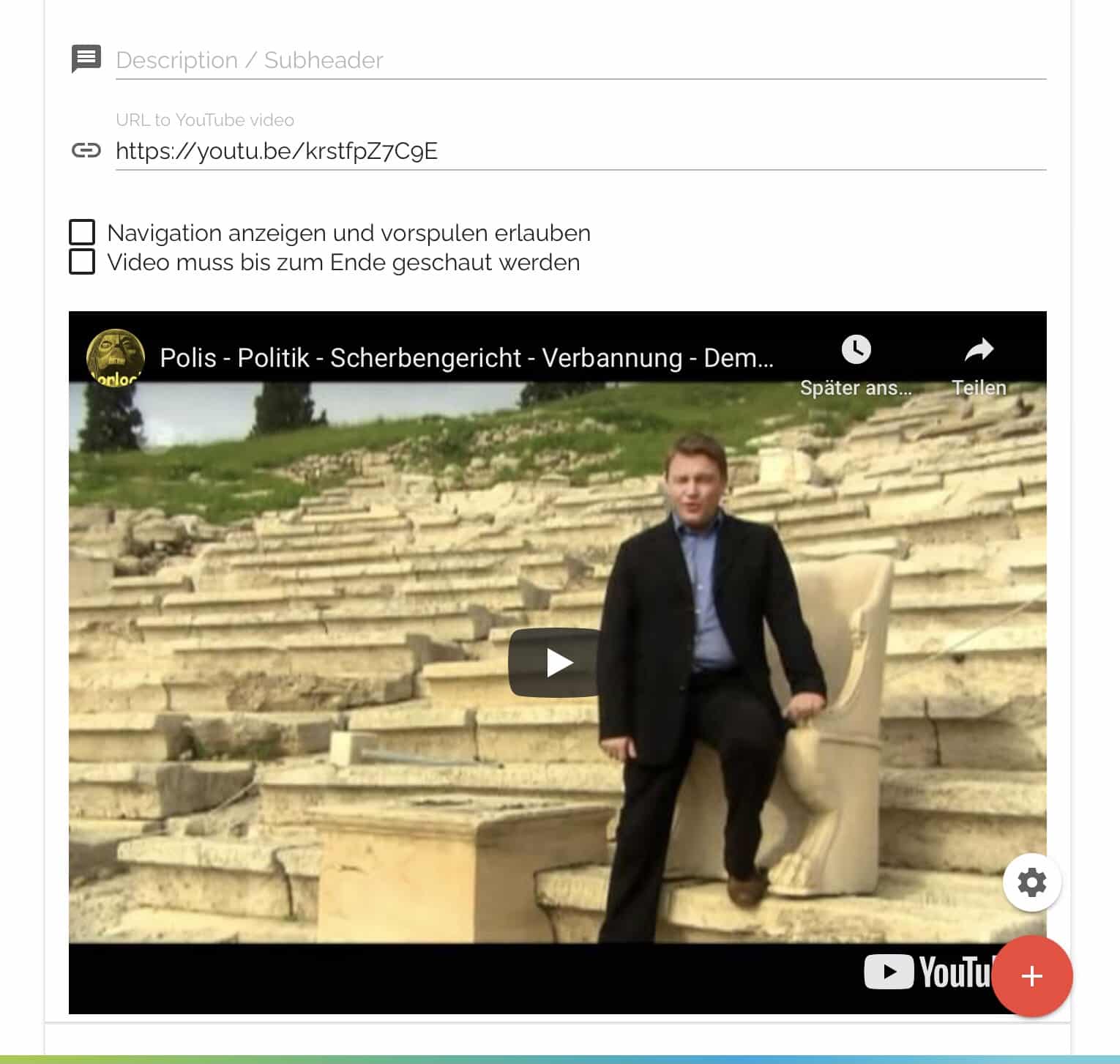Click the URL to YouTube video label
This screenshot has height=1064, width=1120.
(x=205, y=120)
